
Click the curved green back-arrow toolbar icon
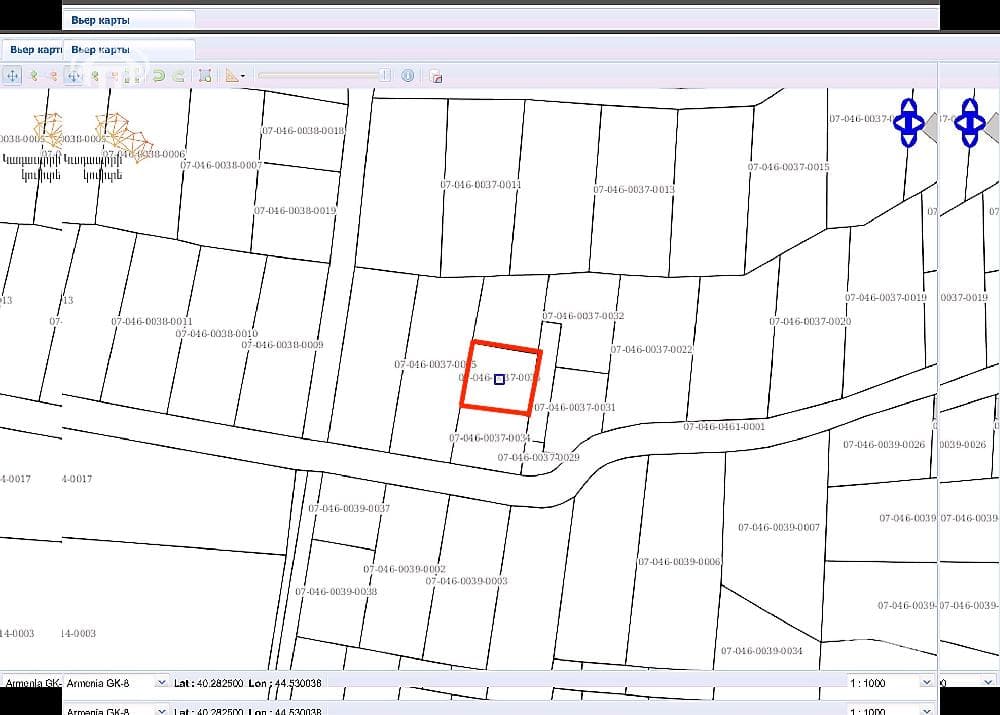pos(158,77)
